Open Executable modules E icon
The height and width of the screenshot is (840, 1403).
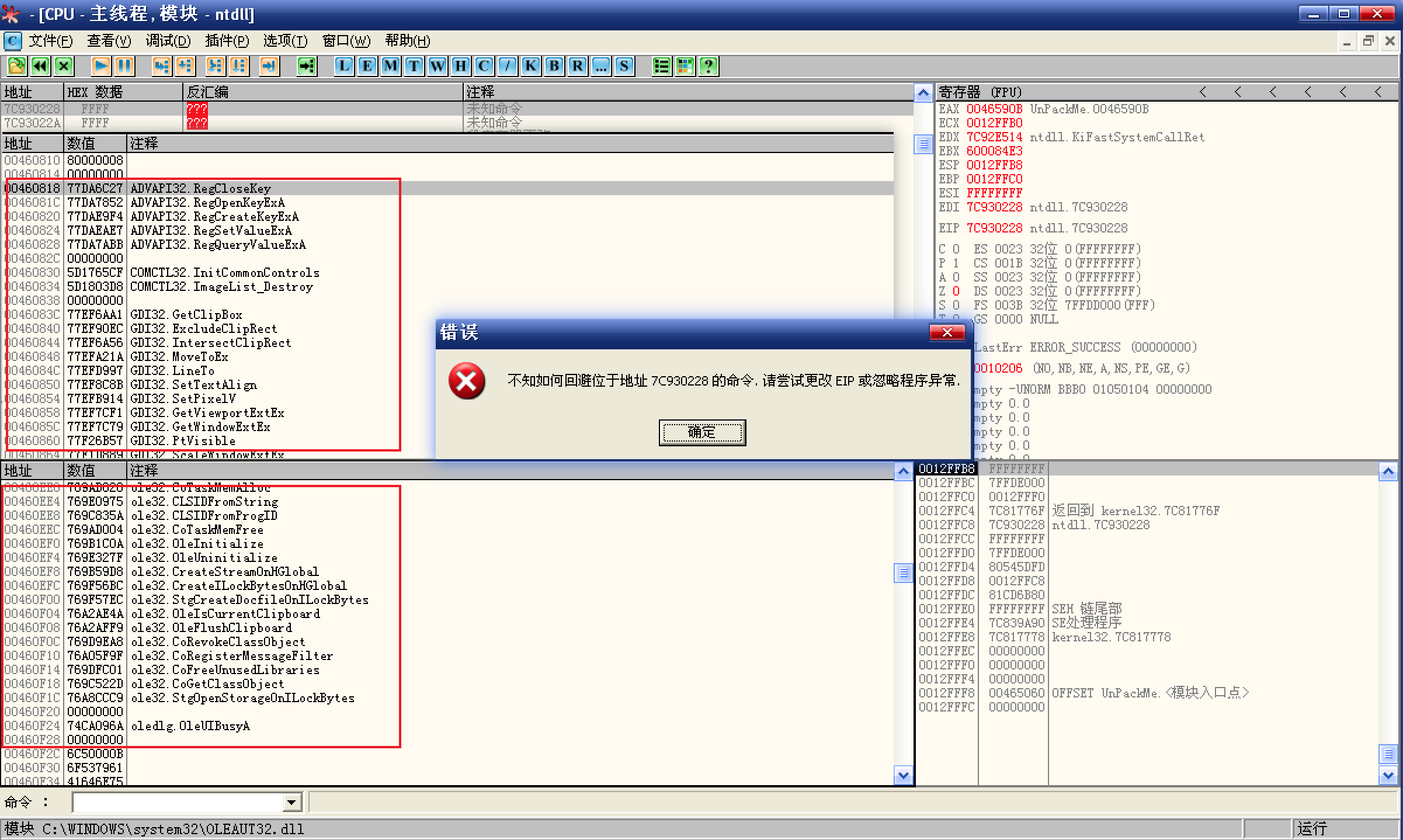click(x=367, y=66)
